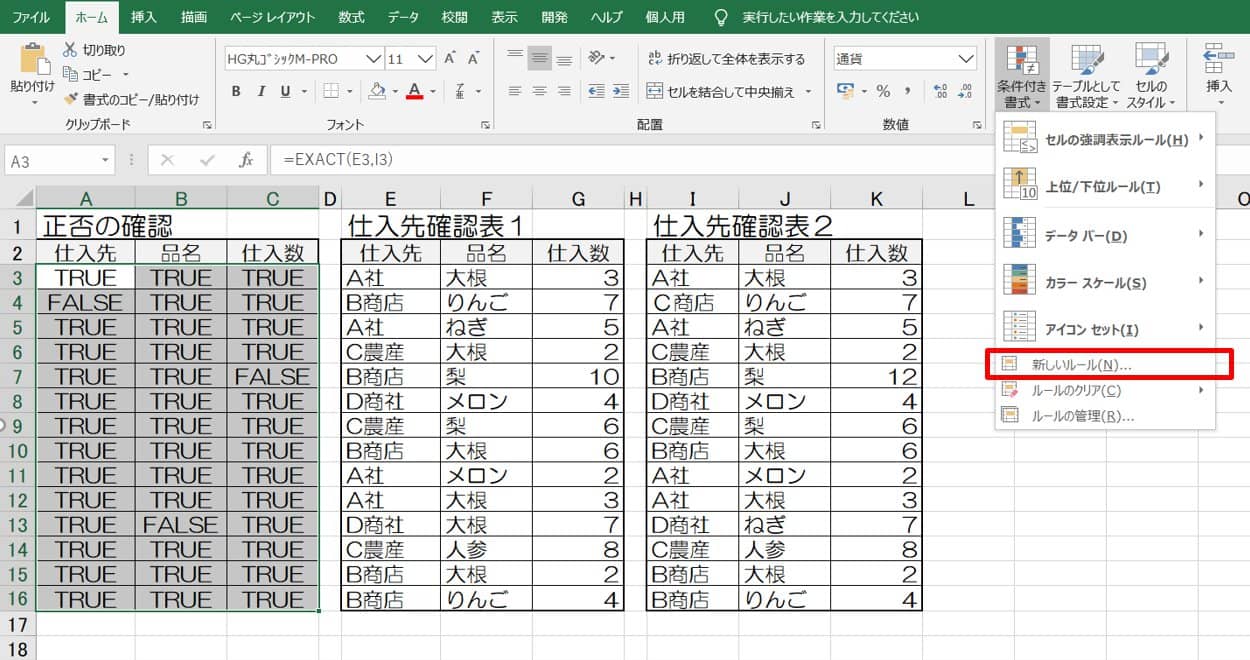Click the Copy (コピー) icon
The image size is (1250, 660).
coord(70,74)
